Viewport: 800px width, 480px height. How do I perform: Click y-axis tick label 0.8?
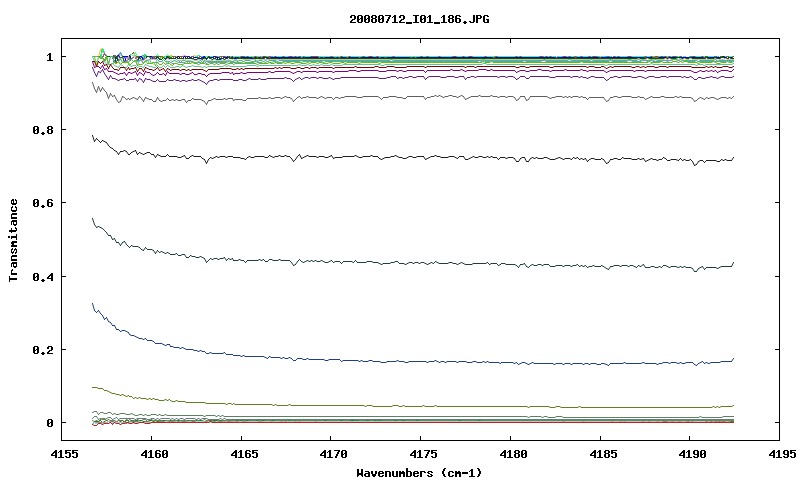tap(43, 130)
